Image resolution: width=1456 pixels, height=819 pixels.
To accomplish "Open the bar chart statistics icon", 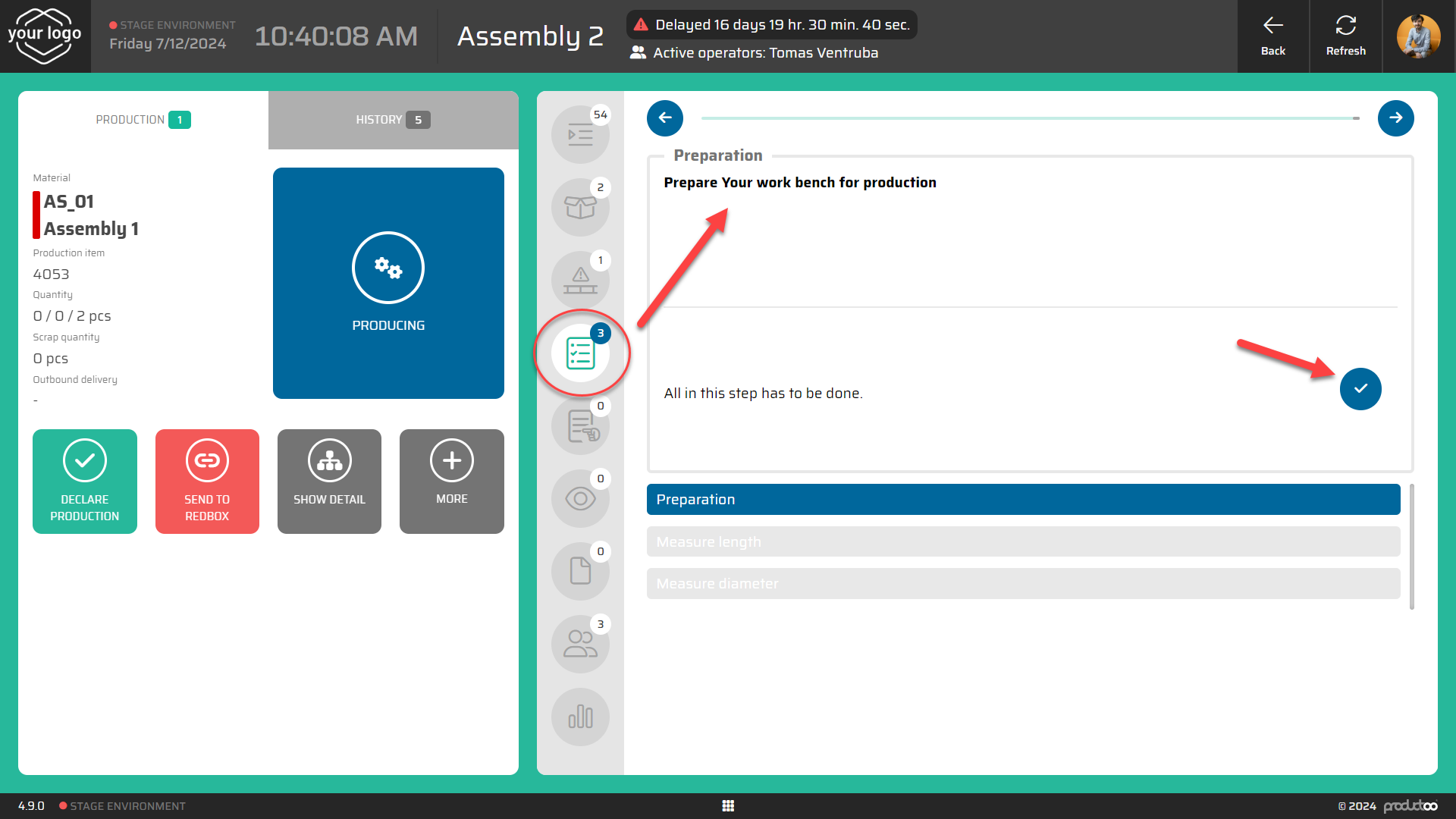I will (x=580, y=717).
